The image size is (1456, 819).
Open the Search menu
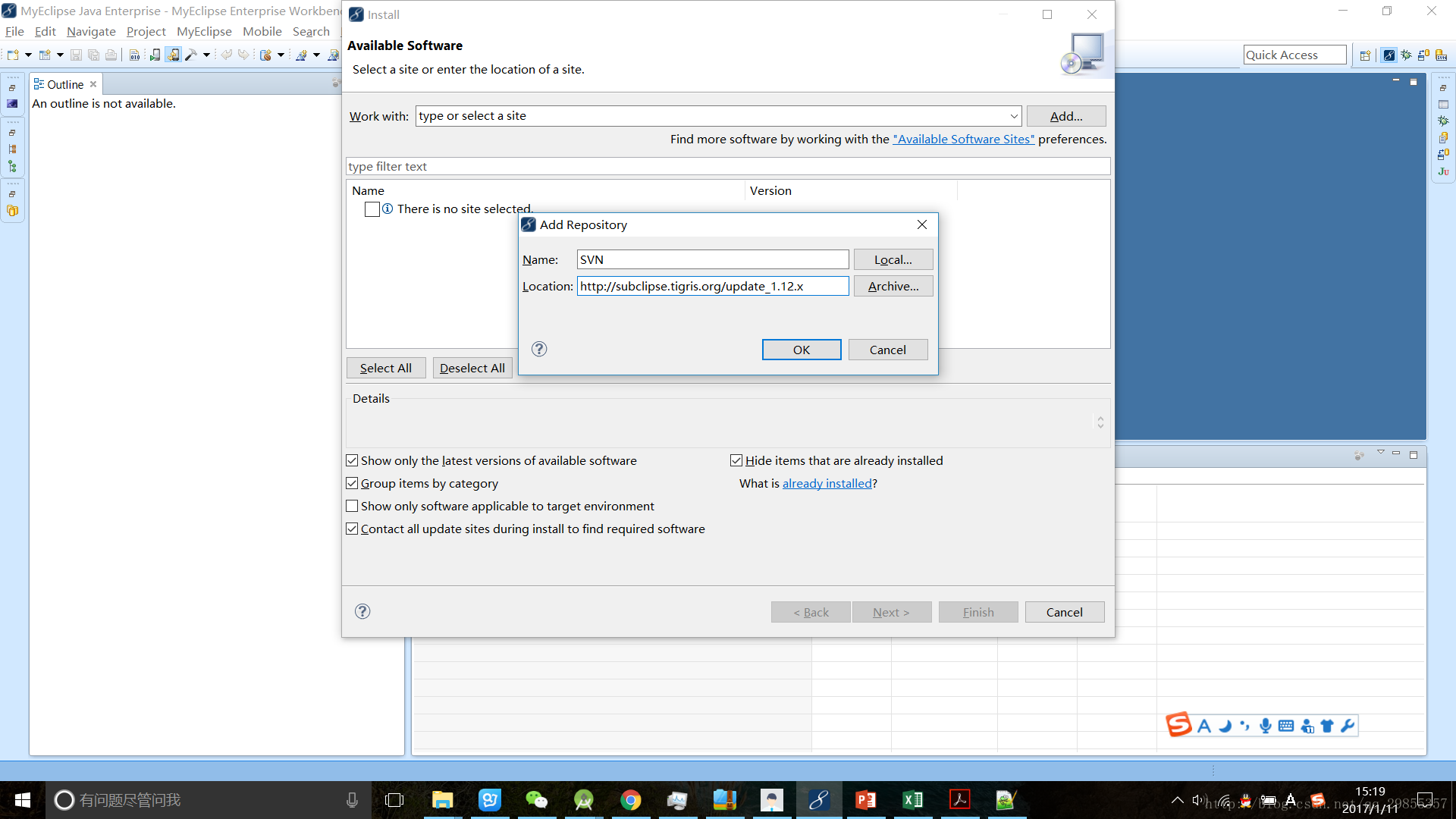[x=311, y=31]
